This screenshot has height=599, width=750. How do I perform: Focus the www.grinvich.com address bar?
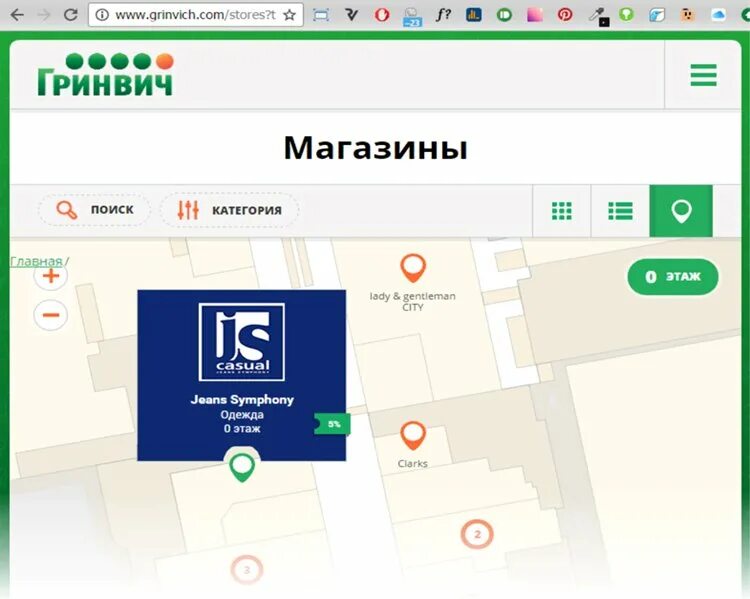click(x=195, y=15)
